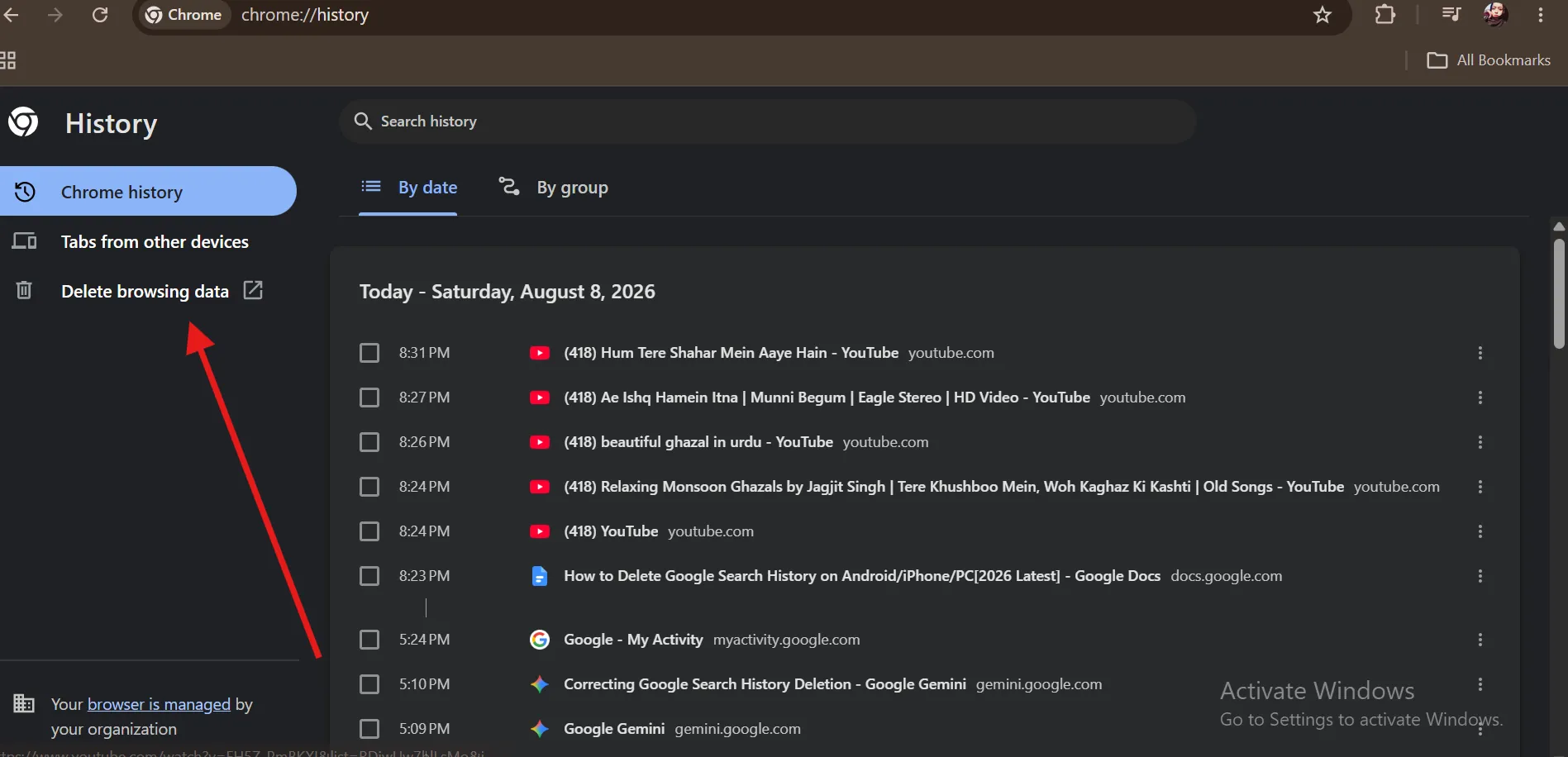This screenshot has height=757, width=1568.
Task: Open the Extensions puzzle icon
Action: (1385, 15)
